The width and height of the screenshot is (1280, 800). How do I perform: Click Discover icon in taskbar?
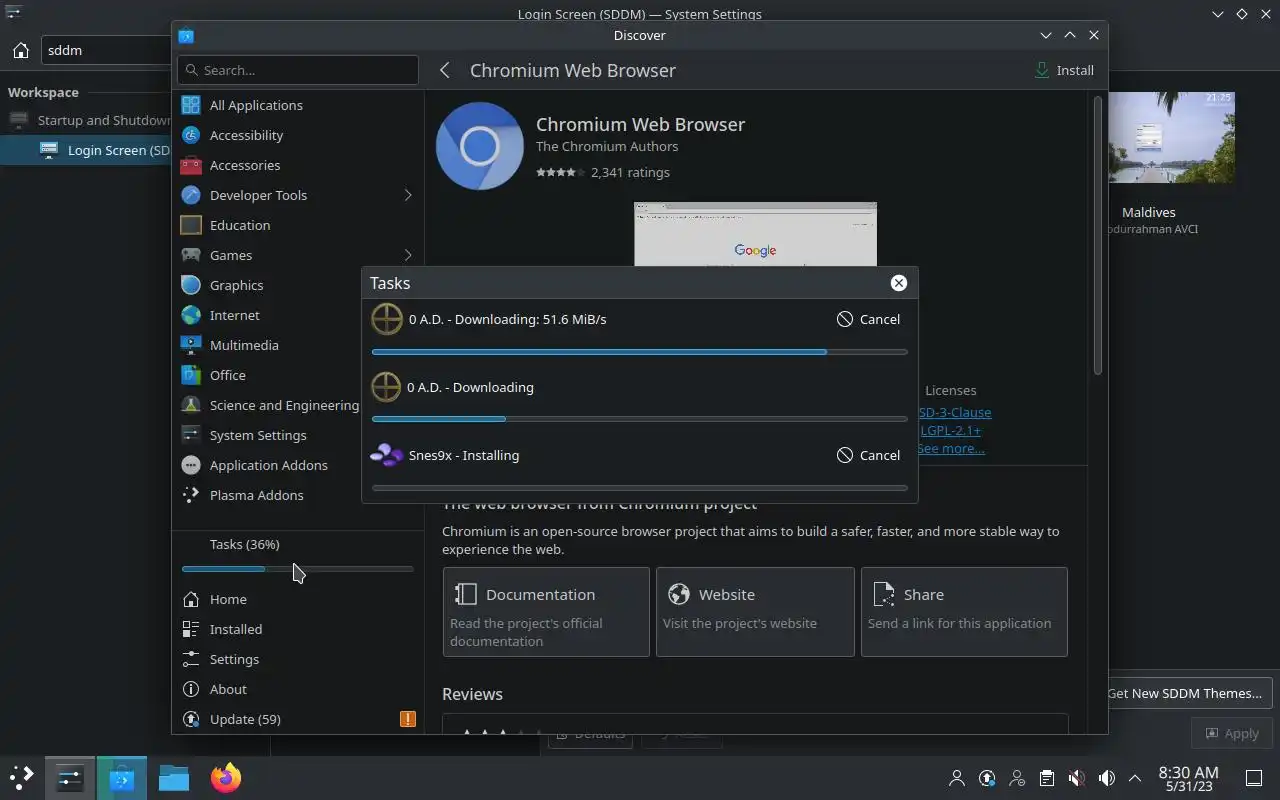pyautogui.click(x=122, y=777)
